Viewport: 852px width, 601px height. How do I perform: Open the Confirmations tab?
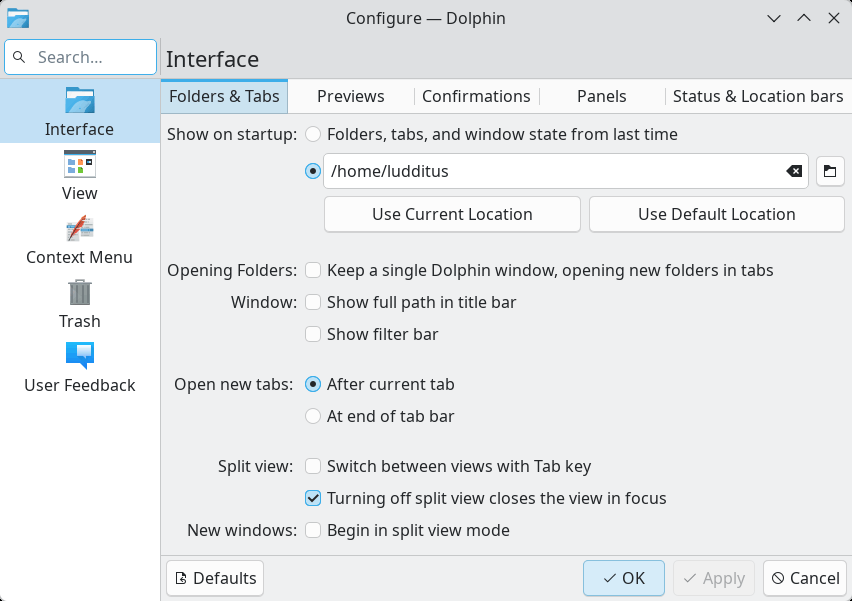point(476,96)
